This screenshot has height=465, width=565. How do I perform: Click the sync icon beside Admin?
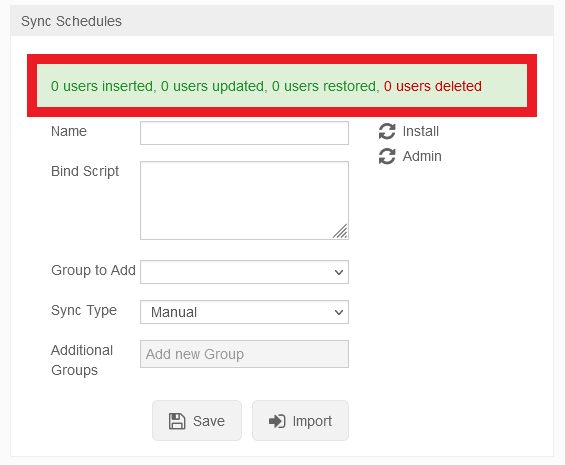tap(387, 156)
